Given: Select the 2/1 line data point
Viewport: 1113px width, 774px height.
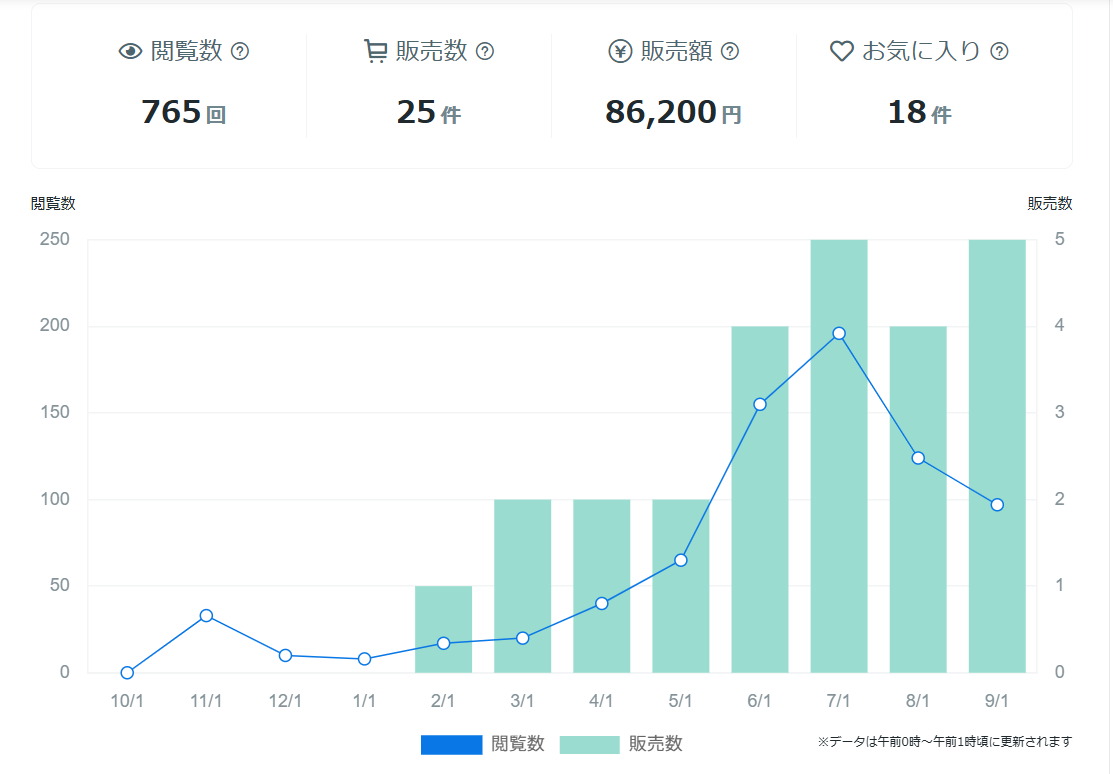Looking at the screenshot, I should pos(444,643).
